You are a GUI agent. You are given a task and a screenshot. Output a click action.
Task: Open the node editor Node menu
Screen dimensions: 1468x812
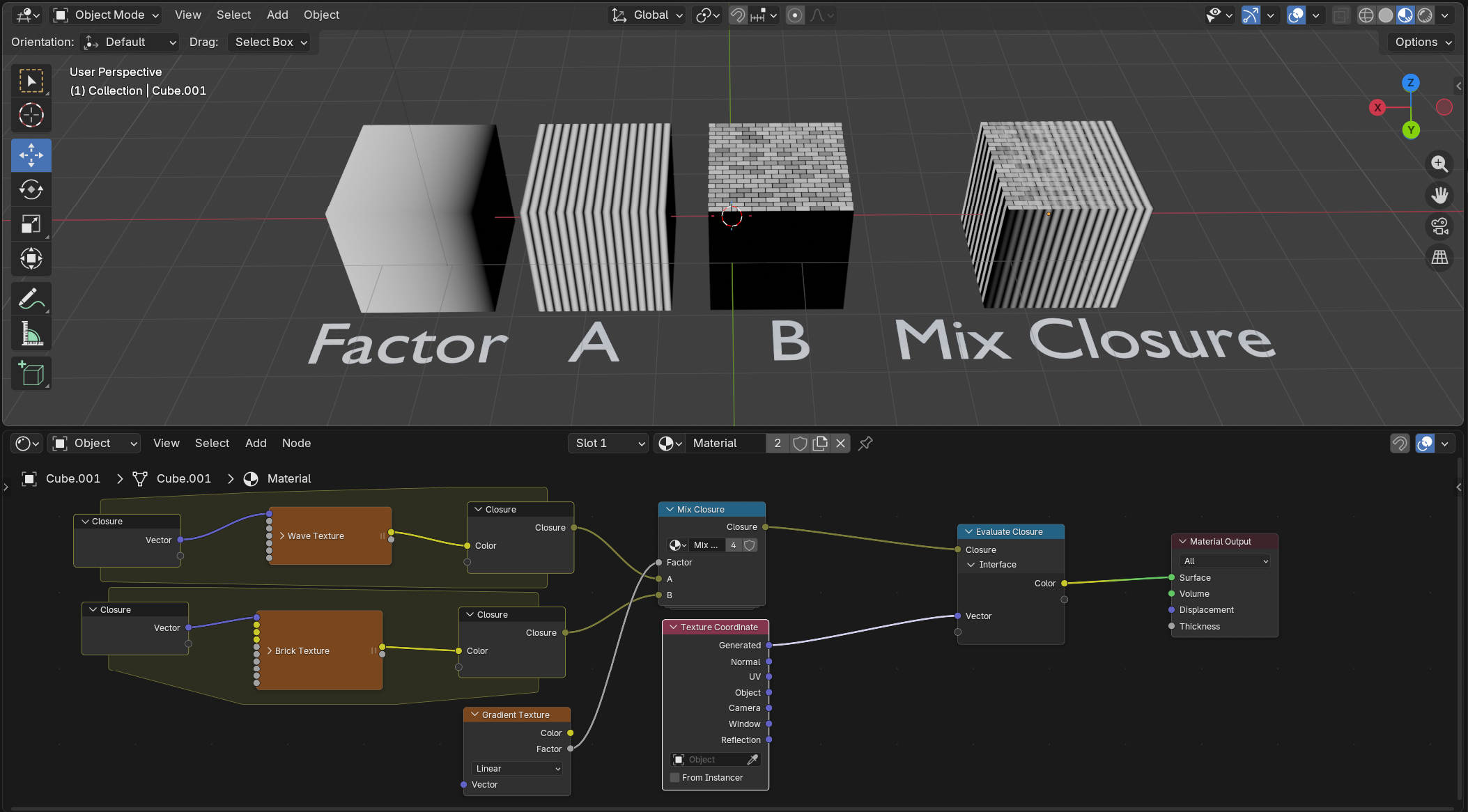tap(296, 444)
